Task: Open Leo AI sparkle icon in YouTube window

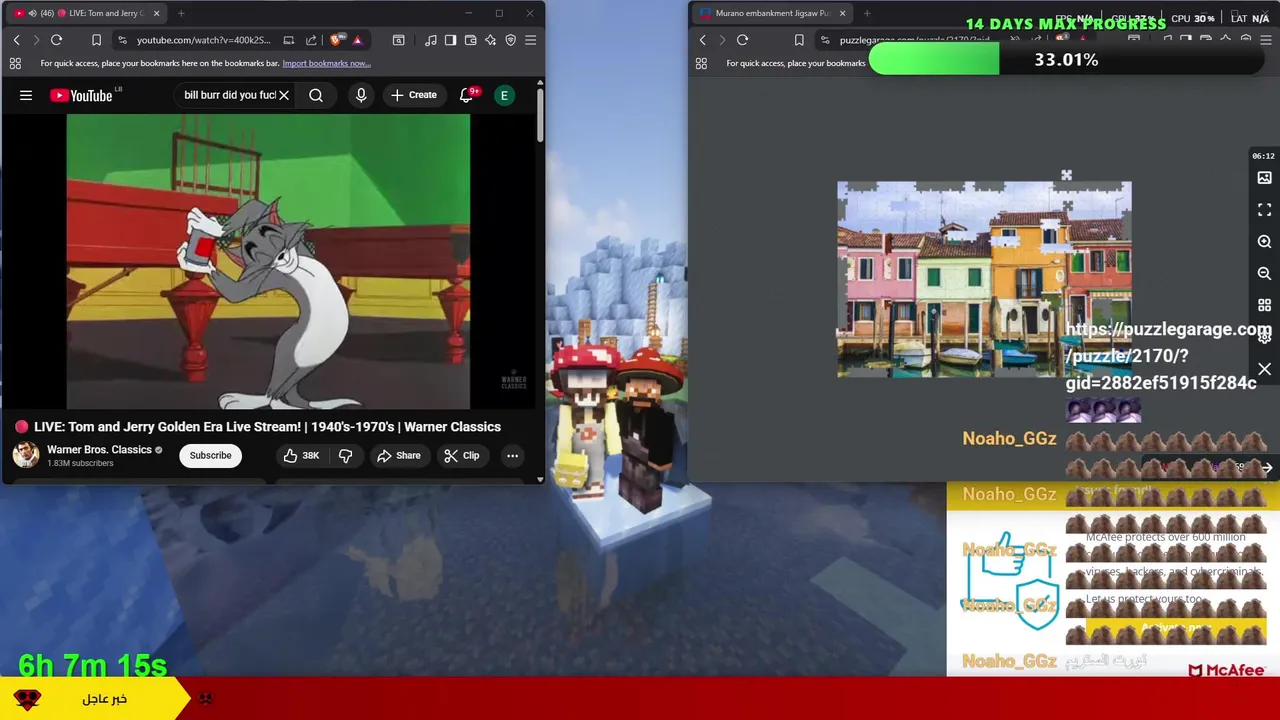Action: tap(490, 40)
